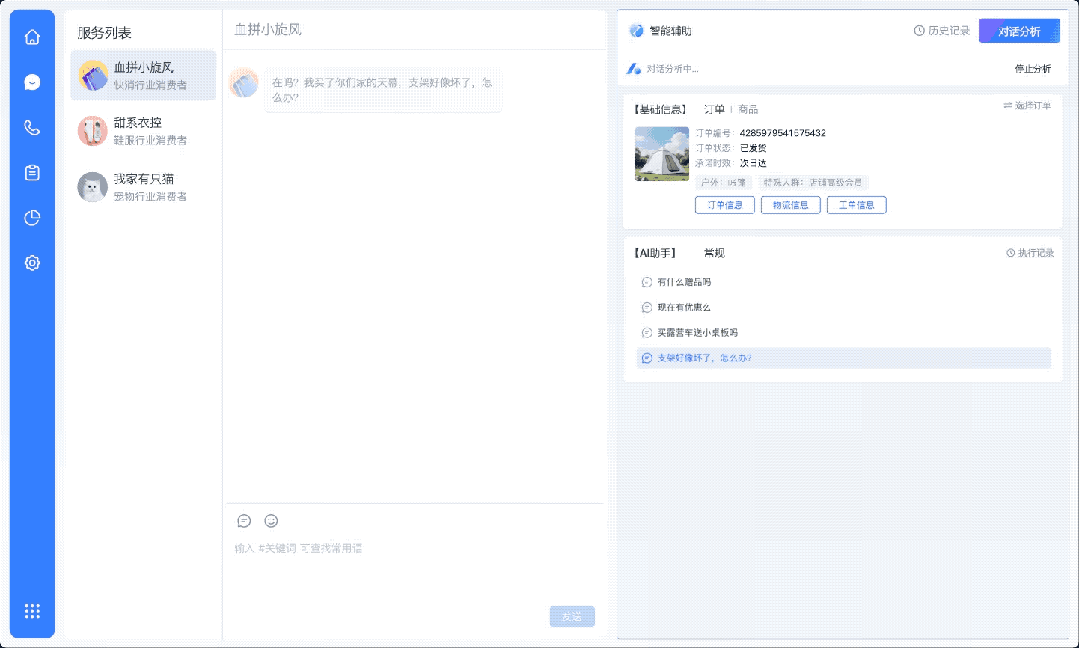Click the 历史记录 clock icon

[919, 30]
